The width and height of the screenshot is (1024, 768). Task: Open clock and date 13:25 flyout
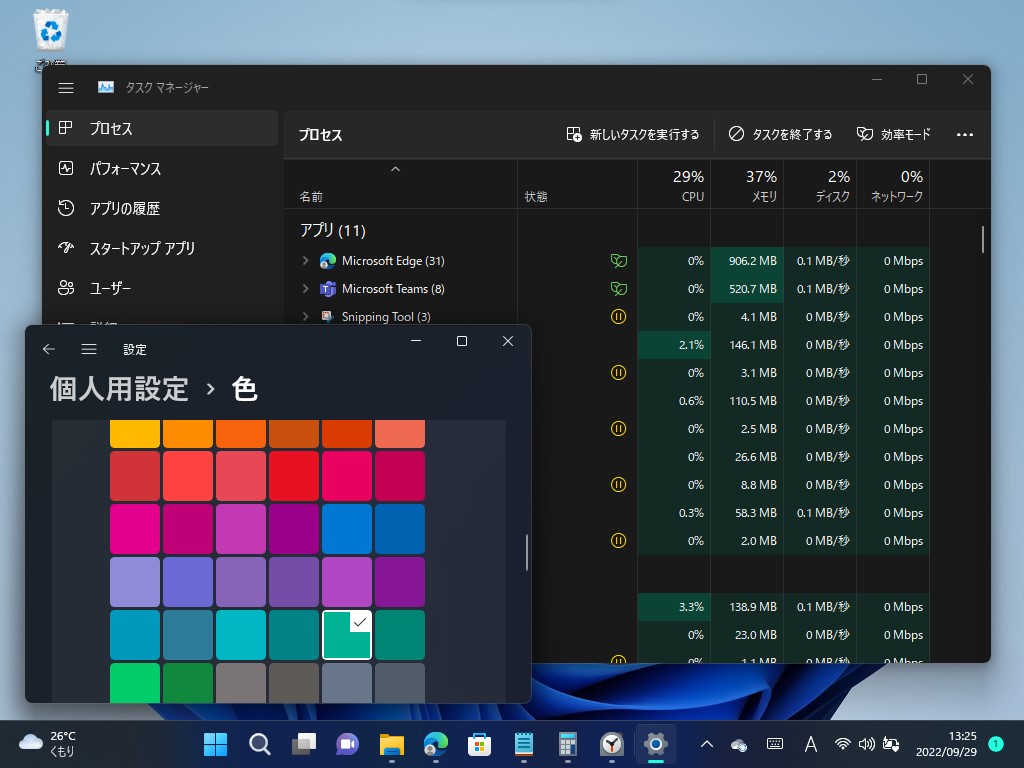pos(946,744)
